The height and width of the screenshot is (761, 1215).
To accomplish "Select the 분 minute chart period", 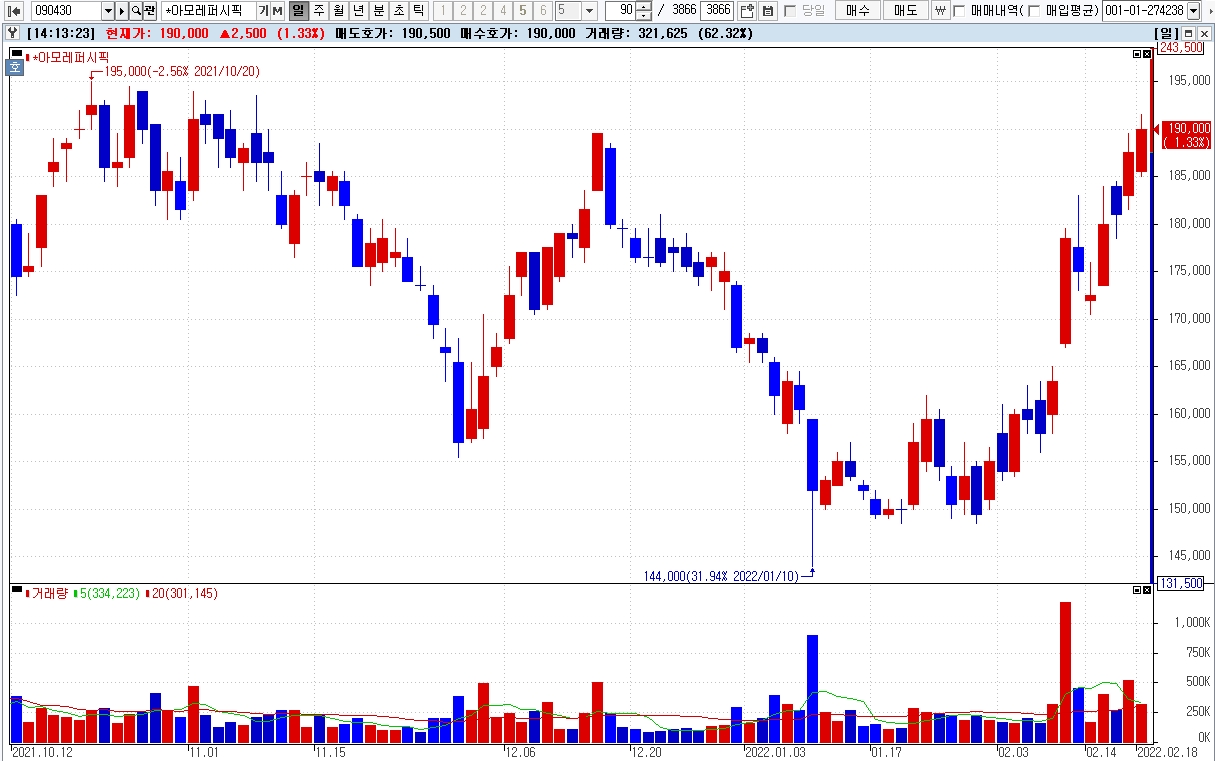I will click(378, 11).
